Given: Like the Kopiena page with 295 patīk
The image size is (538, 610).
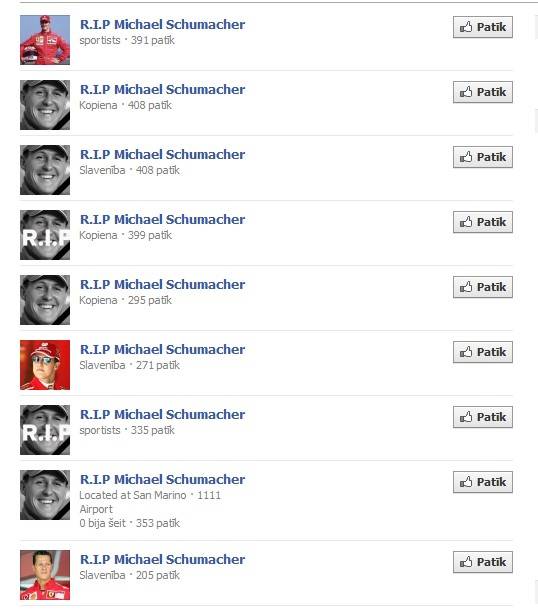Looking at the screenshot, I should (483, 287).
